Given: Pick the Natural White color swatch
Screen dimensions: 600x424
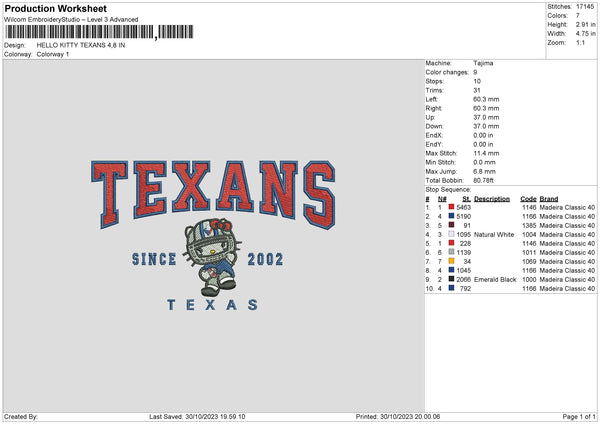Looking at the screenshot, I should pyautogui.click(x=451, y=234).
